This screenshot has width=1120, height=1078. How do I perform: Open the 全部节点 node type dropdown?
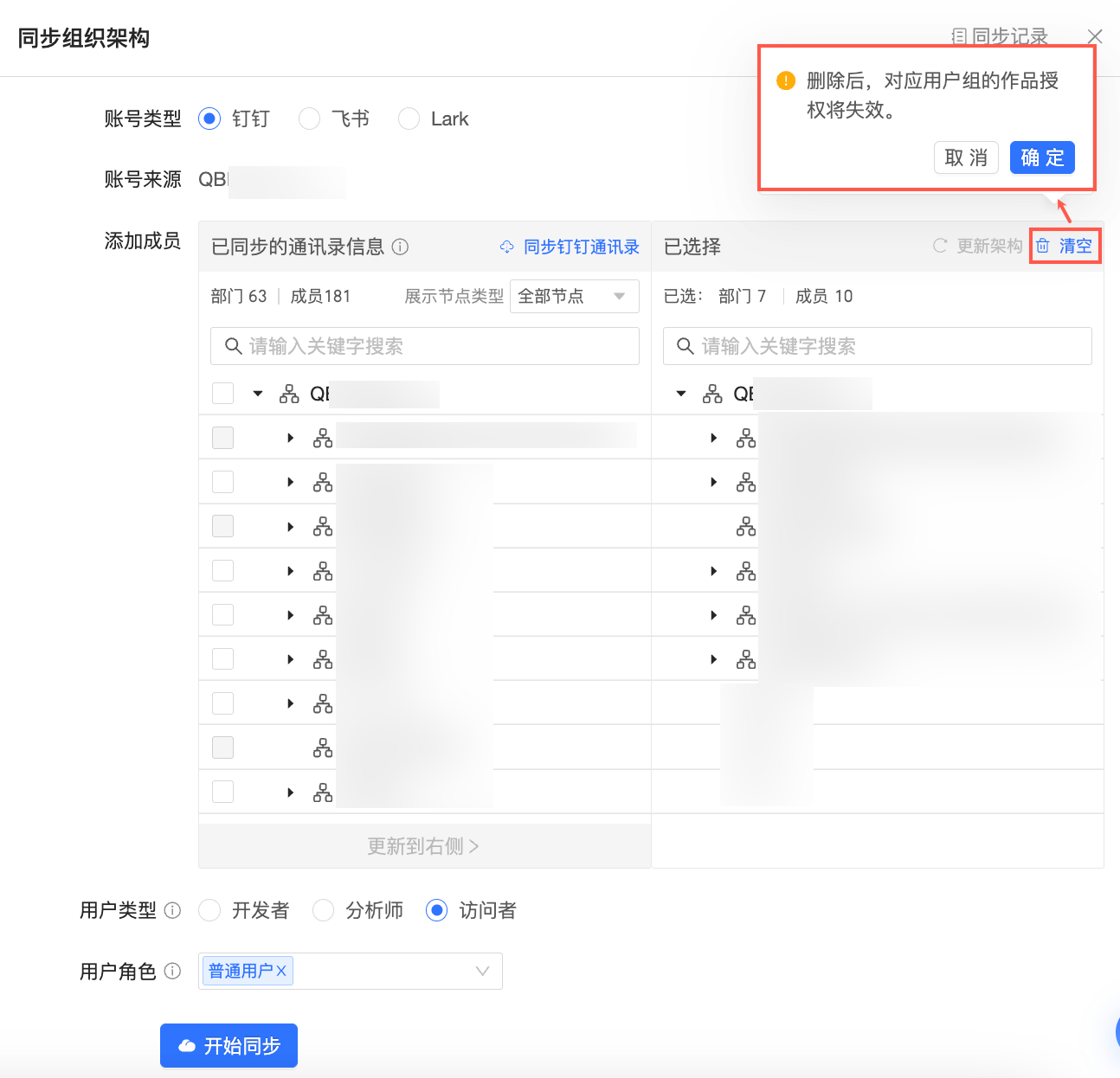tap(575, 296)
